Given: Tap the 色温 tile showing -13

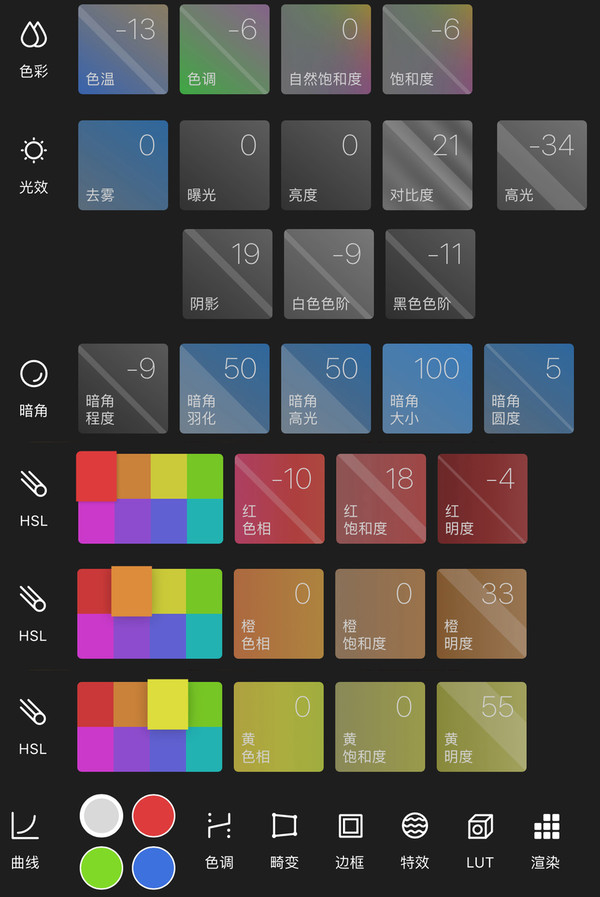Looking at the screenshot, I should (123, 49).
